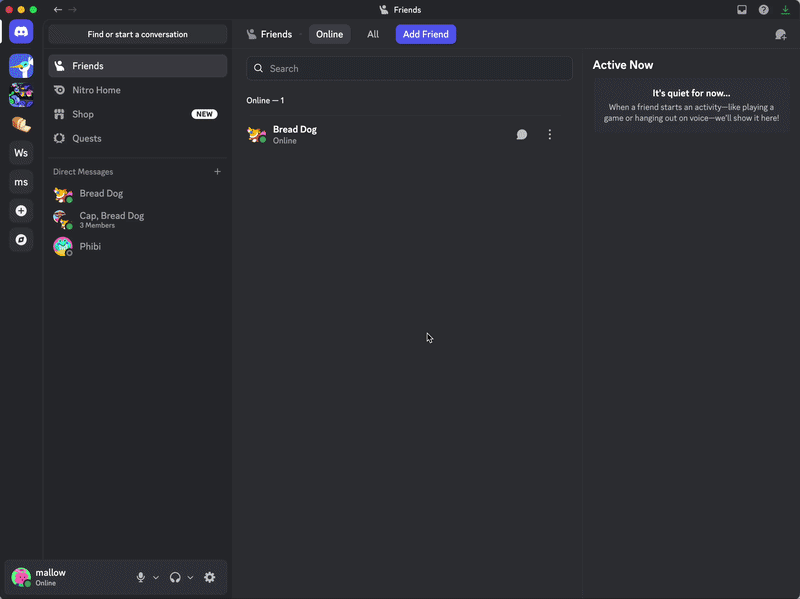Click the Active Now heading
This screenshot has width=800, height=599.
(x=622, y=65)
